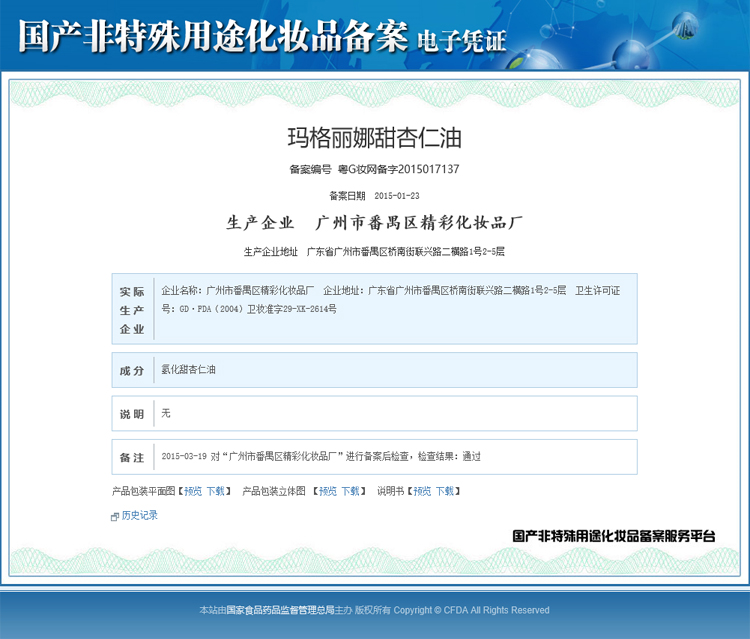The width and height of the screenshot is (750, 639).
Task: Download the 产品包装立体图 file
Action: [x=350, y=491]
